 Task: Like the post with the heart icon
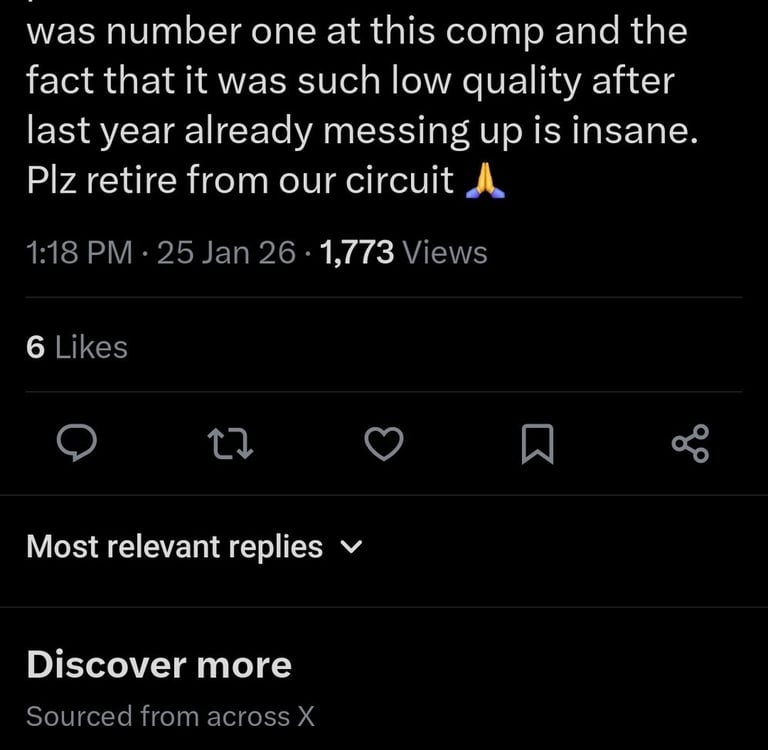click(383, 443)
